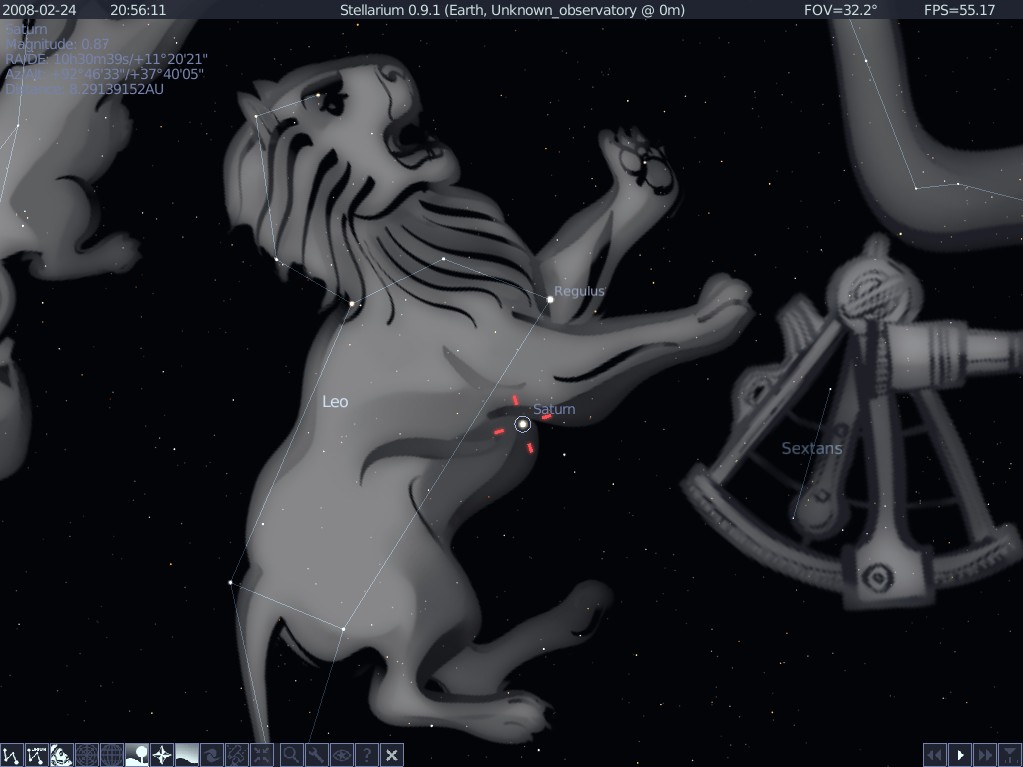Click the Distance 8.29139152AU info line

[x=84, y=89]
